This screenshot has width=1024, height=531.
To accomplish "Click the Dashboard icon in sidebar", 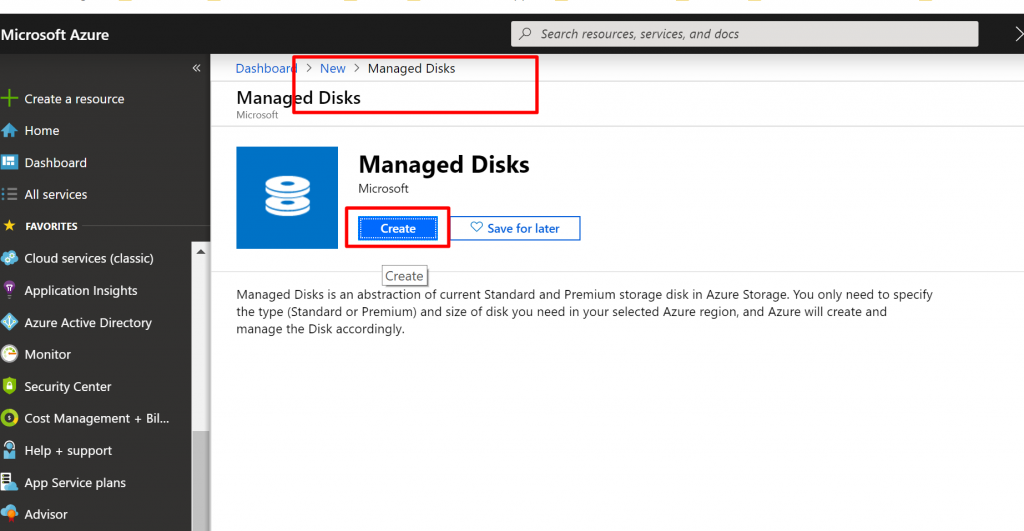I will (x=10, y=163).
